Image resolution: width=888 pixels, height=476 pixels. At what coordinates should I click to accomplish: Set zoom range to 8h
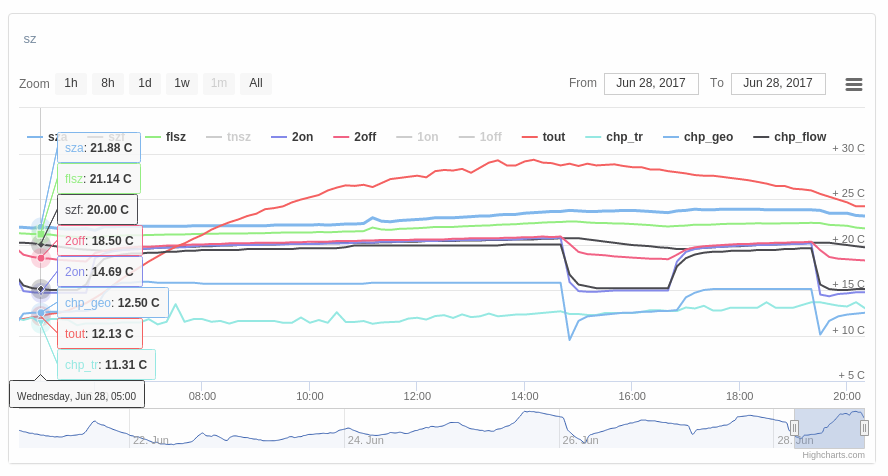pos(108,83)
